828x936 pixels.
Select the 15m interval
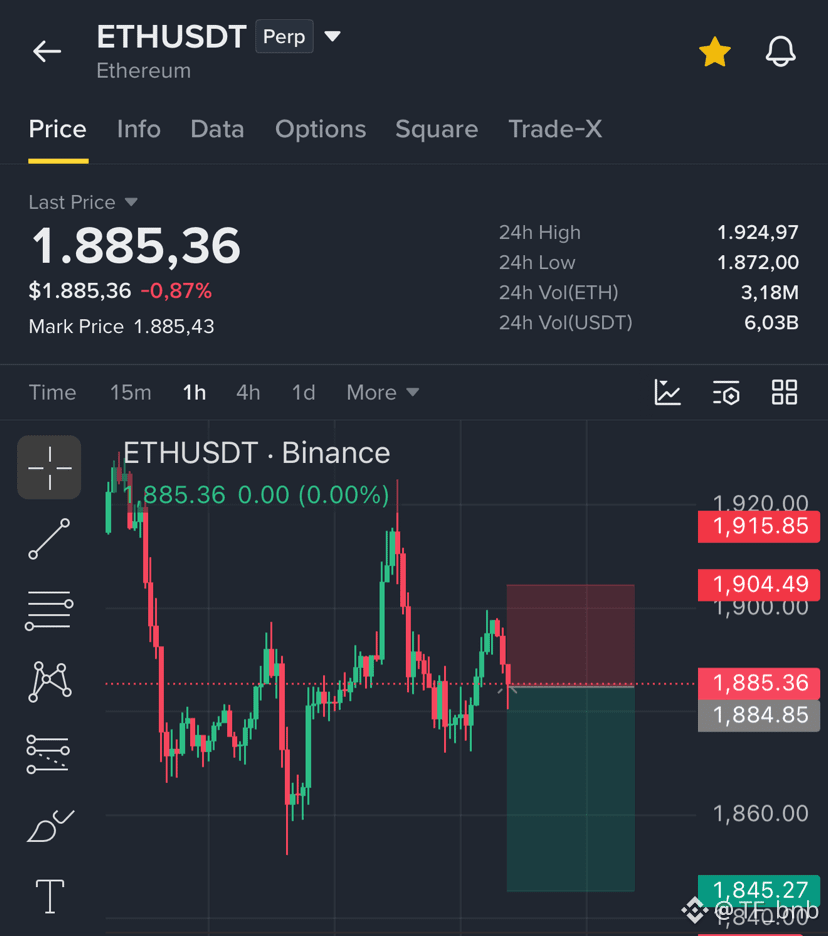[x=130, y=393]
